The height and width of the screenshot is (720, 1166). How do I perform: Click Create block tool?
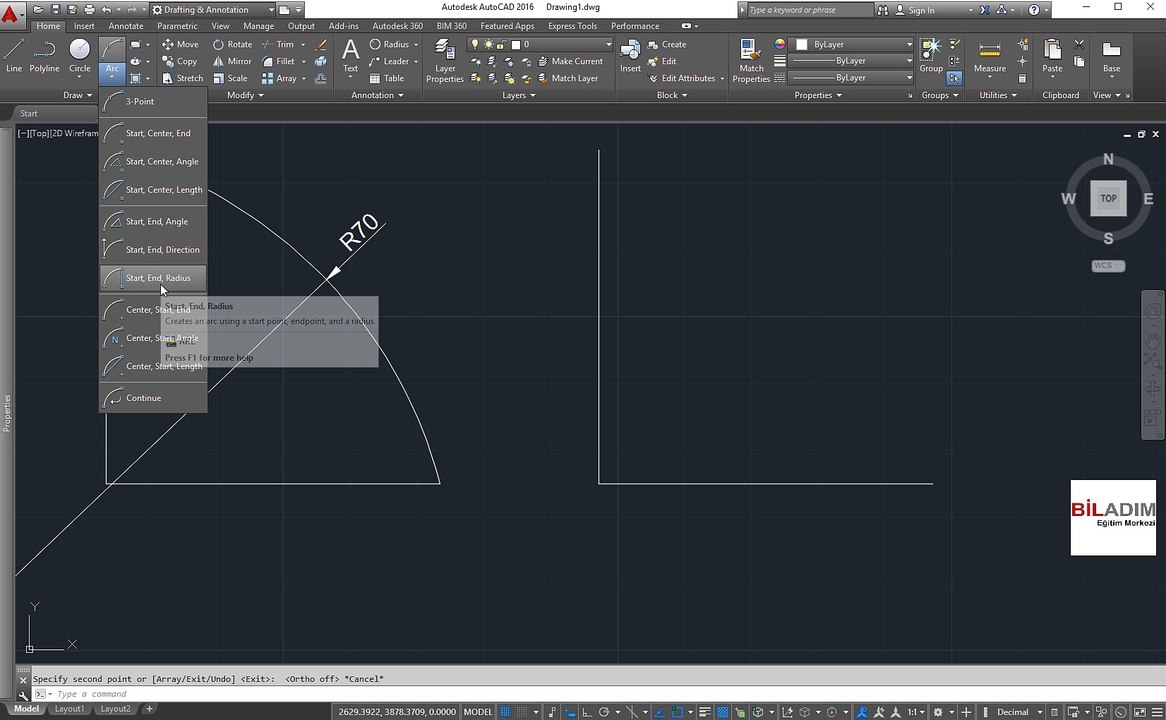click(667, 45)
